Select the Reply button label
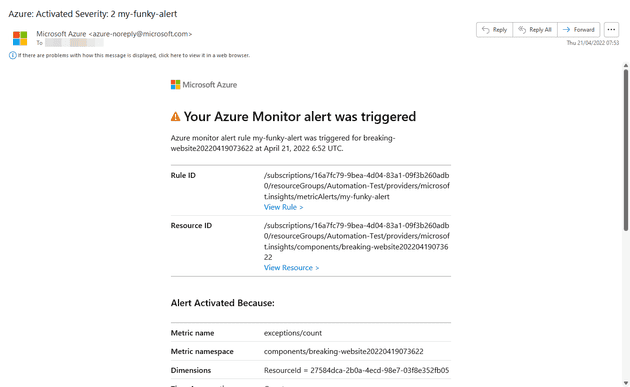This screenshot has height=387, width=630. coord(500,30)
